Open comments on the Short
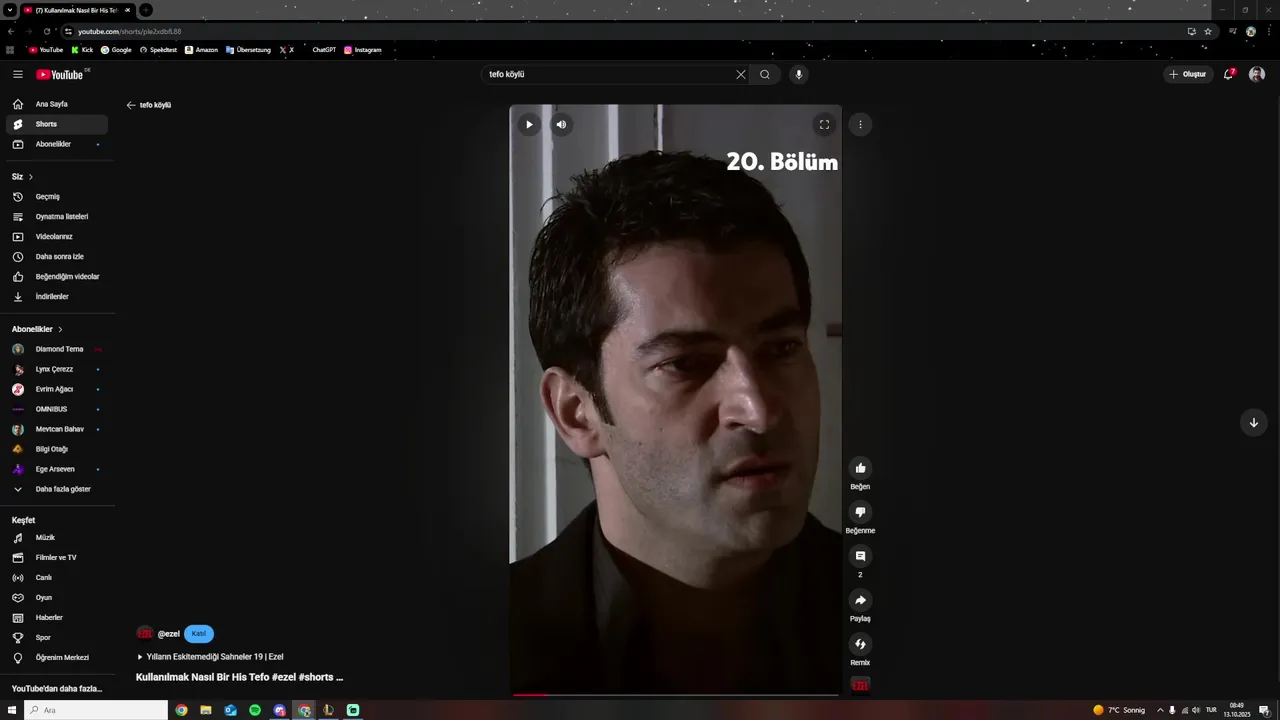 pos(860,556)
